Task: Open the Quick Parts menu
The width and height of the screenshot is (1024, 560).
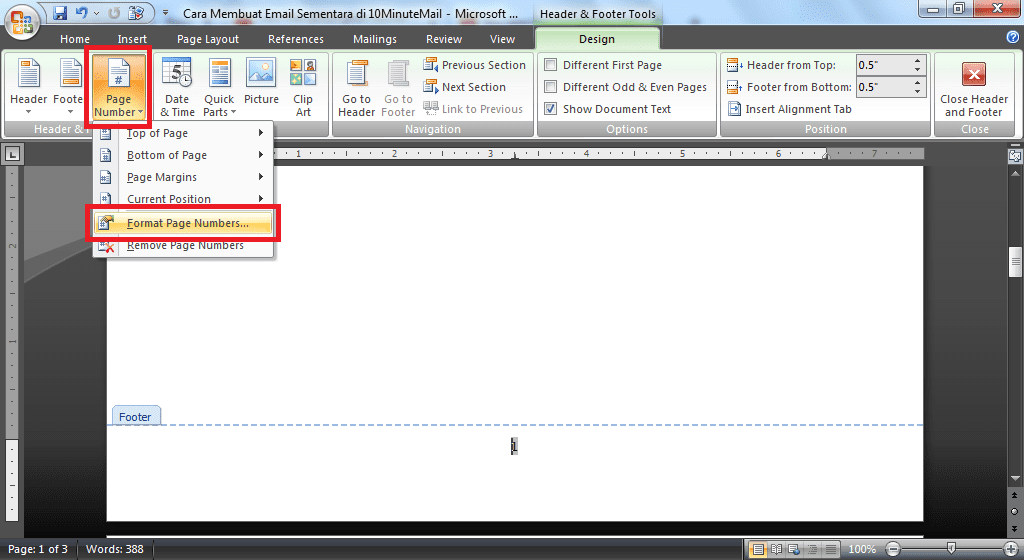Action: coord(219,87)
